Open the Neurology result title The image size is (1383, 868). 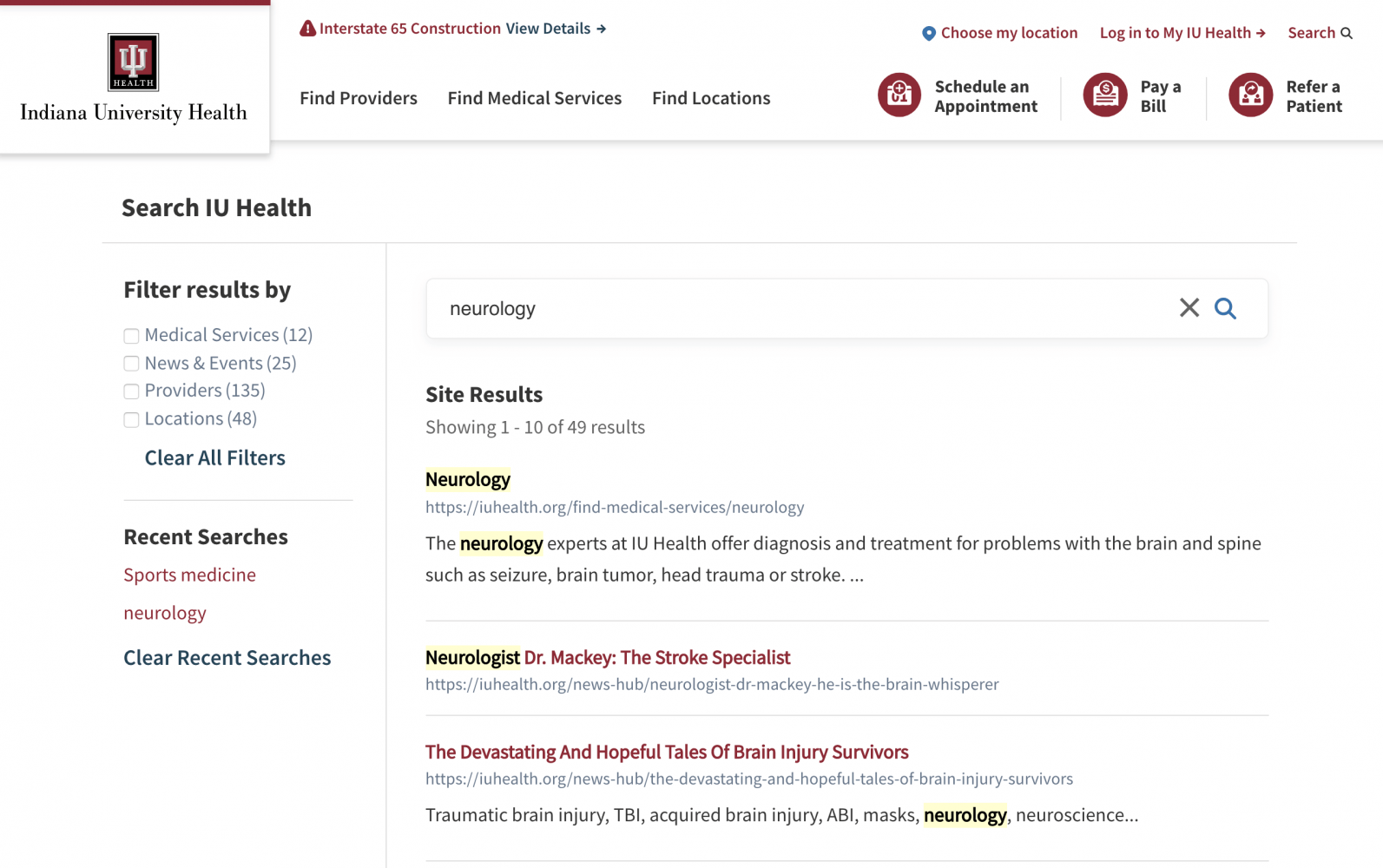click(468, 479)
